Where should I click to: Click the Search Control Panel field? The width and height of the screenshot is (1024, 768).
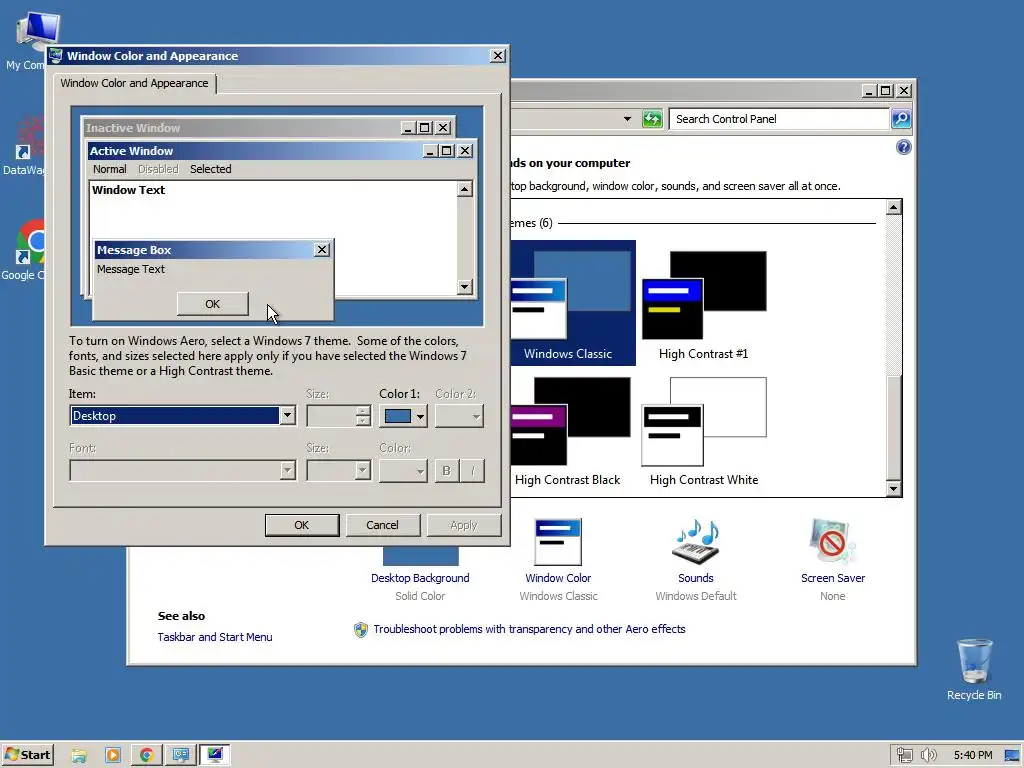pyautogui.click(x=780, y=119)
